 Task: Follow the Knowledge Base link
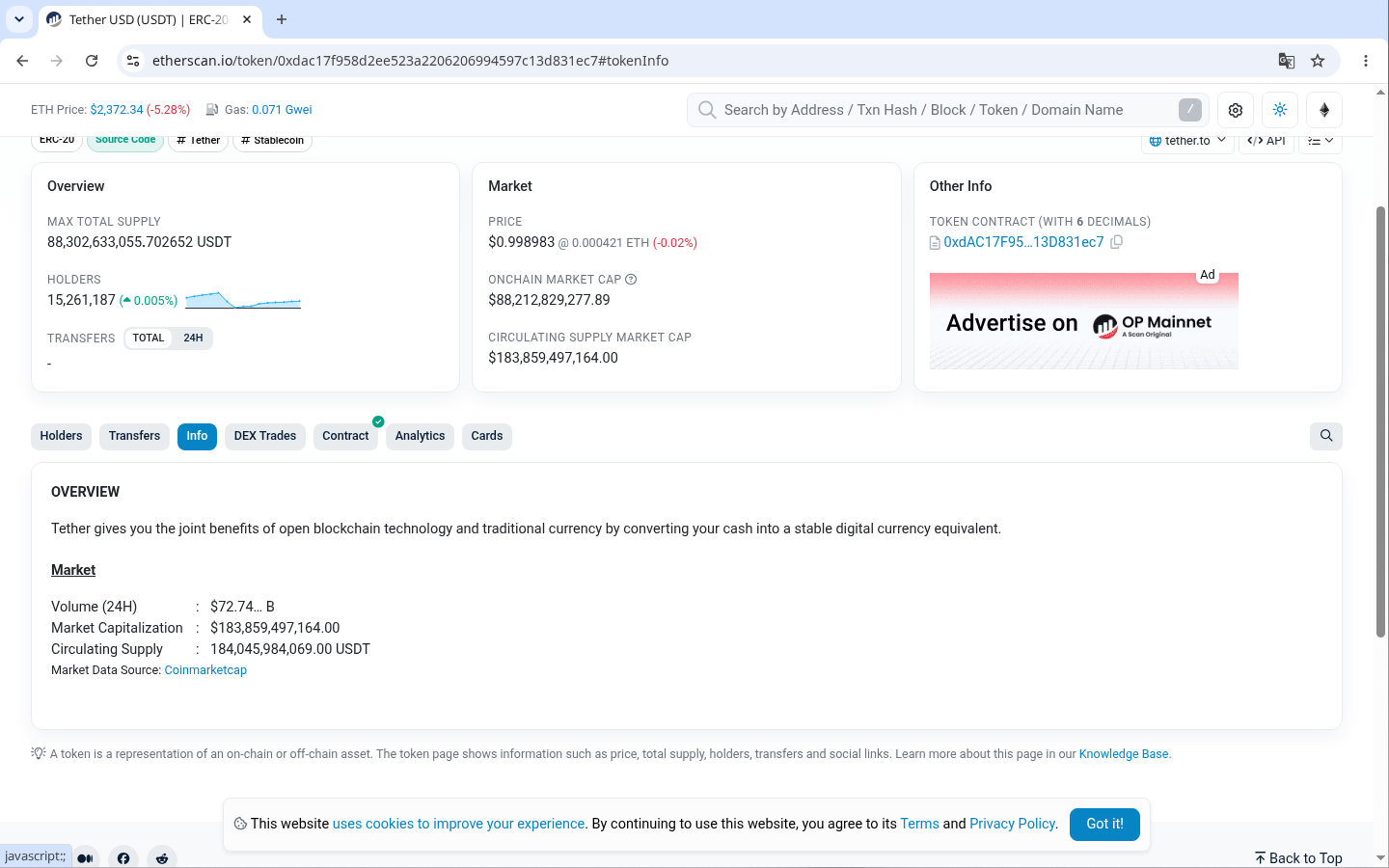click(x=1124, y=754)
